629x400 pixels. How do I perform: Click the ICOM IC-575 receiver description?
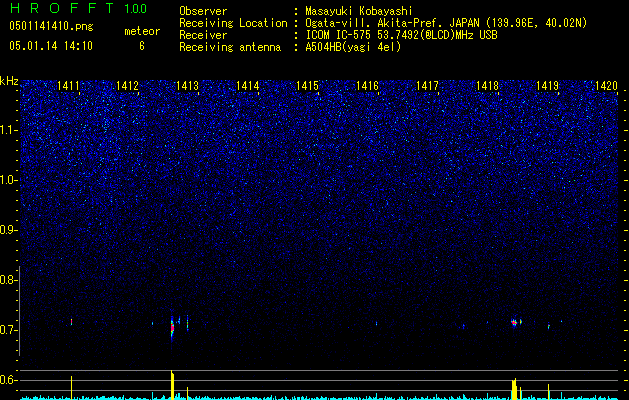point(401,35)
